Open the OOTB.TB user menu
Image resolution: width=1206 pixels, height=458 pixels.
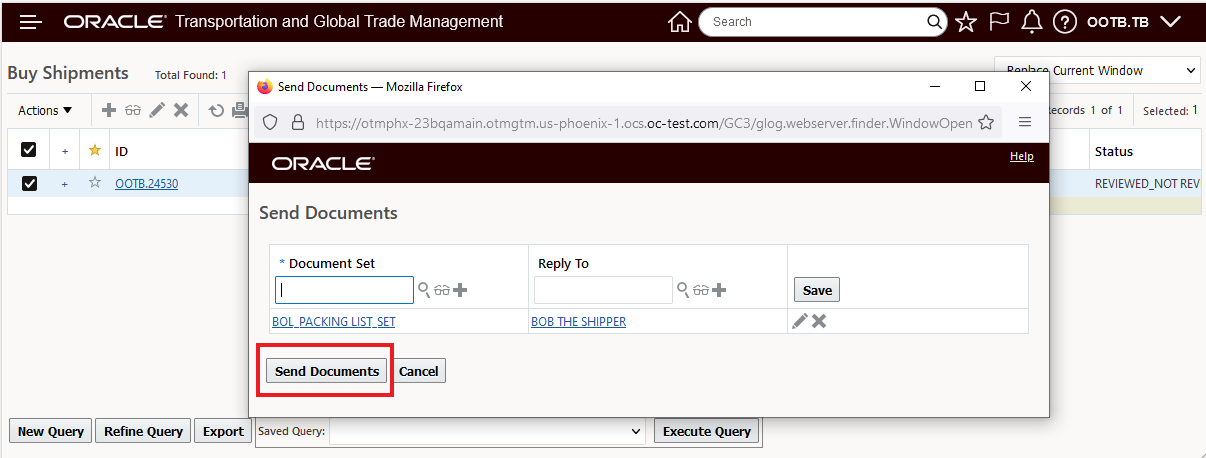pyautogui.click(x=1134, y=22)
